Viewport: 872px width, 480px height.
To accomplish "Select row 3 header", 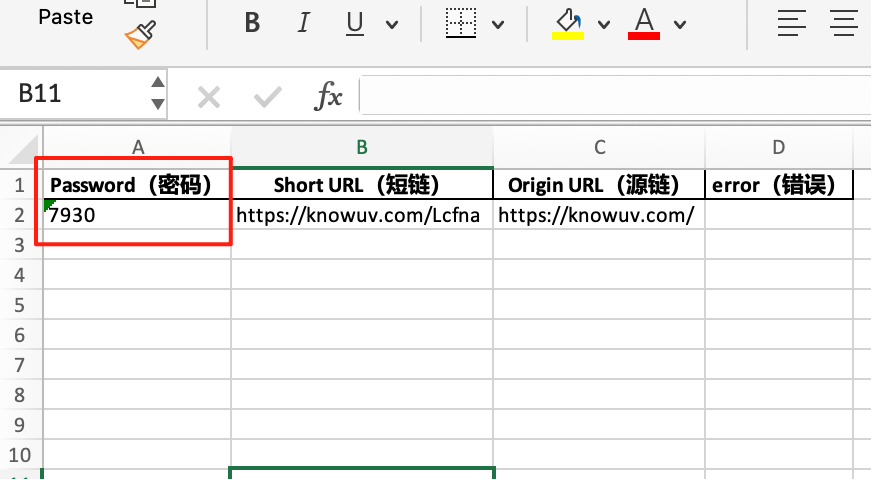I will pyautogui.click(x=20, y=245).
